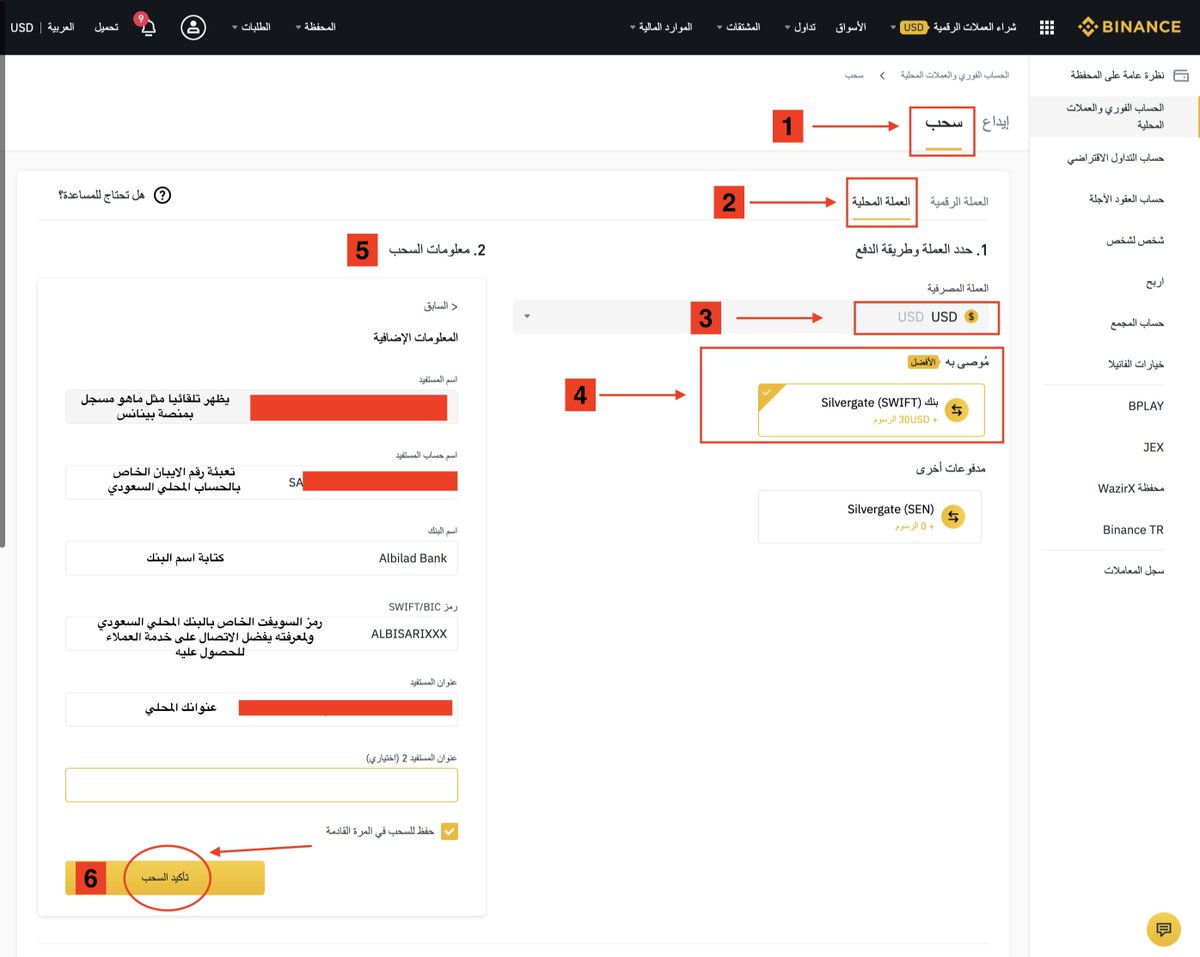The width and height of the screenshot is (1200, 957).
Task: Open the user profile icon
Action: tap(194, 27)
